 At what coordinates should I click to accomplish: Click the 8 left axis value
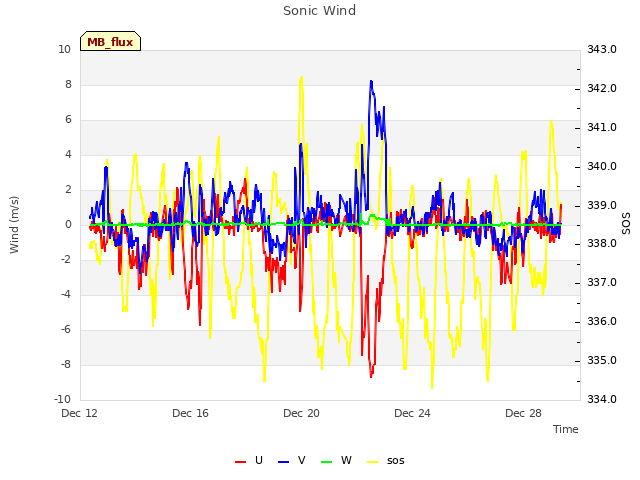click(x=68, y=84)
